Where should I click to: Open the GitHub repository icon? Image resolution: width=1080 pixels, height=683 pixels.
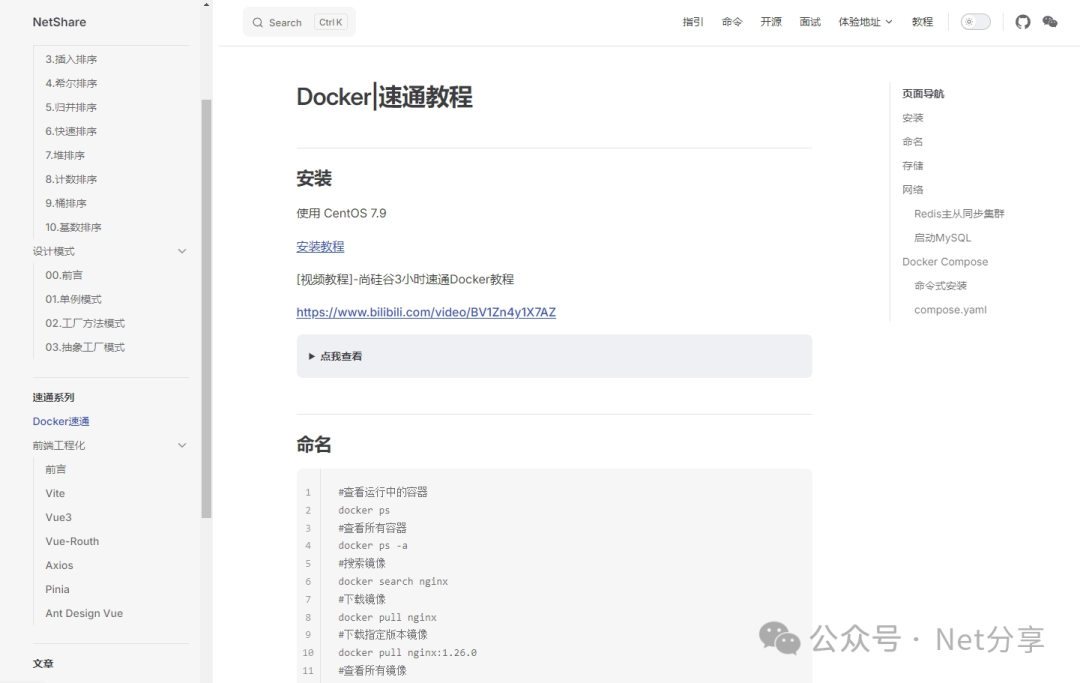pos(1023,22)
